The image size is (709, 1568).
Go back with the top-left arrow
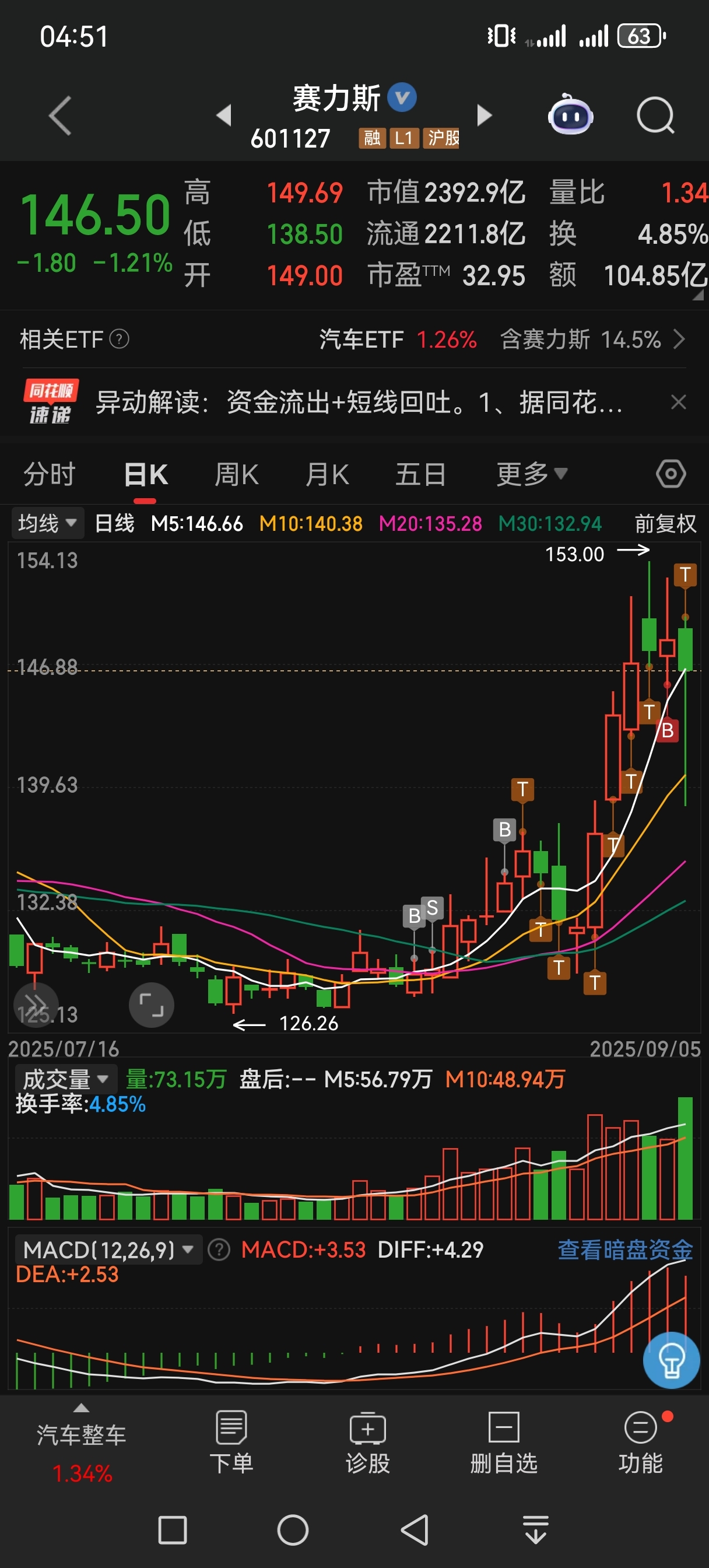coord(59,115)
